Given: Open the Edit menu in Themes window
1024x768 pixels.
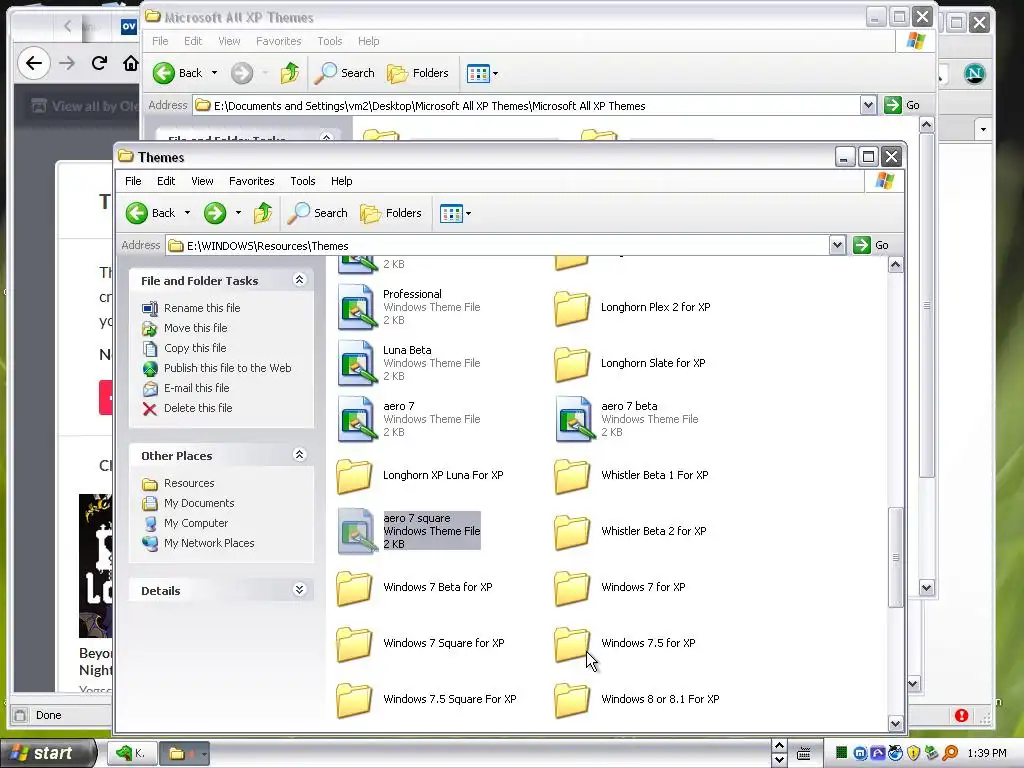Looking at the screenshot, I should pos(166,181).
